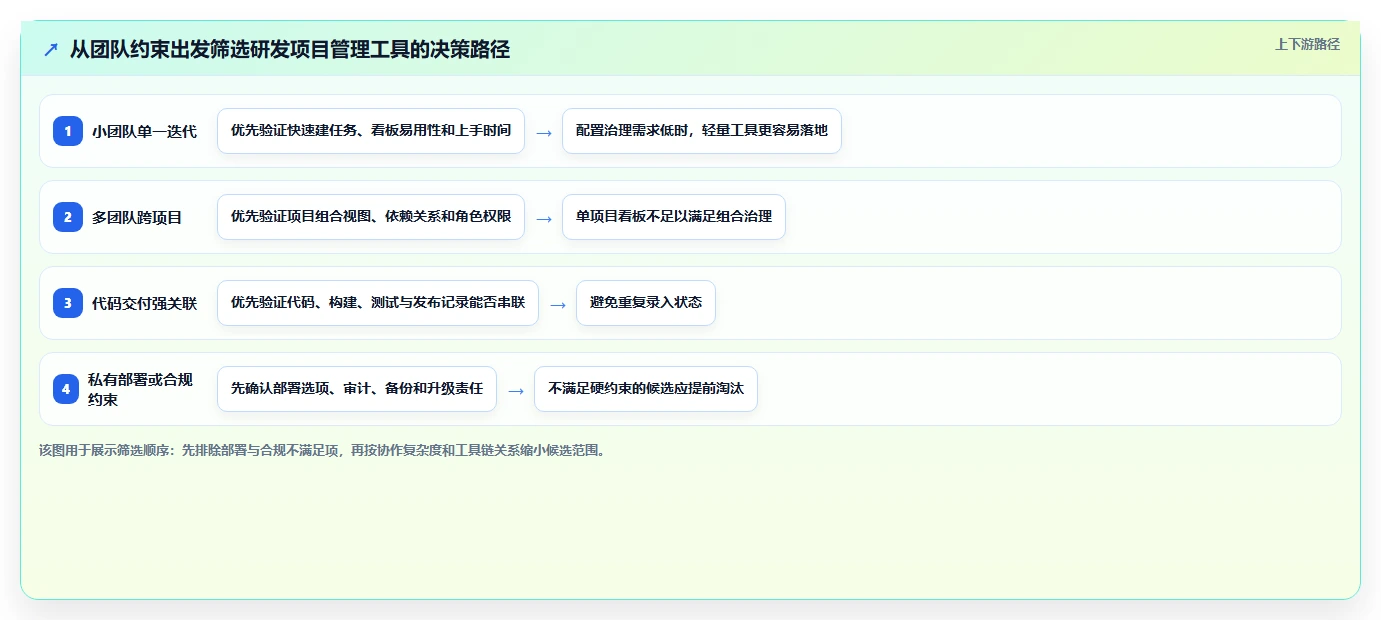The width and height of the screenshot is (1381, 620).
Task: Click the box 优先验证代码、构建、测试与发布记录能否串联
Action: (x=378, y=303)
